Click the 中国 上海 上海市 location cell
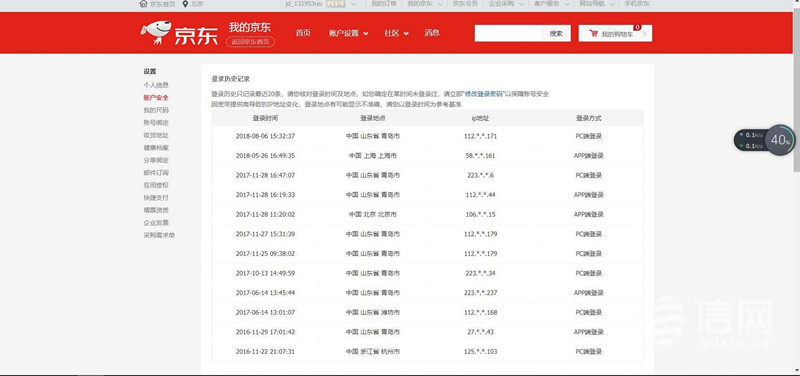800x376 pixels. click(372, 156)
